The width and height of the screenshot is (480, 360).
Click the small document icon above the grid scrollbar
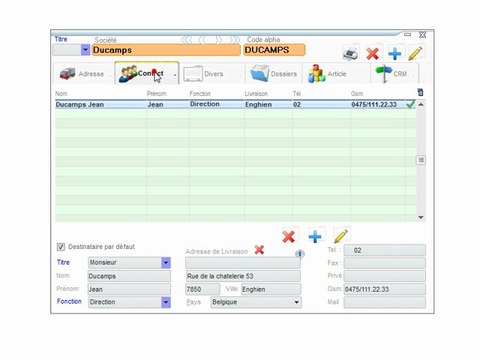(x=420, y=92)
